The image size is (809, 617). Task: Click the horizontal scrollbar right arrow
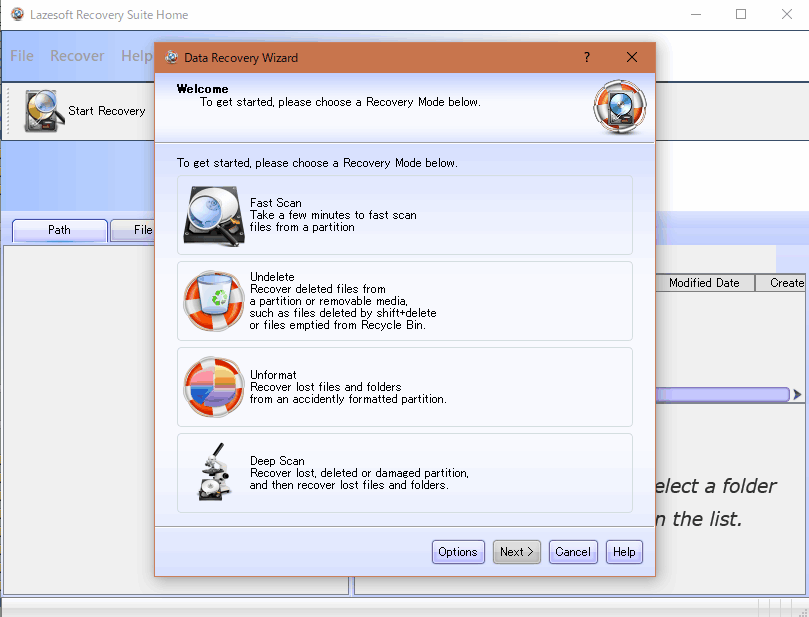pyautogui.click(x=798, y=395)
